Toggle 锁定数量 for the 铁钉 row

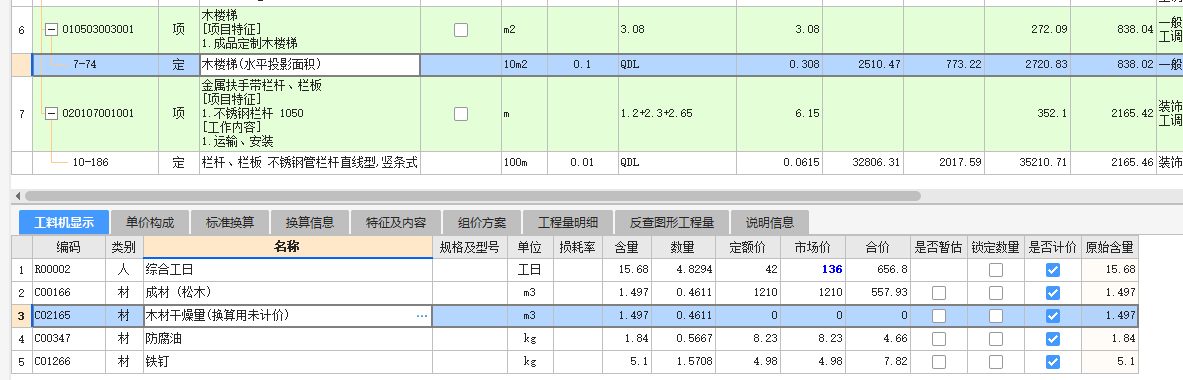click(x=996, y=362)
